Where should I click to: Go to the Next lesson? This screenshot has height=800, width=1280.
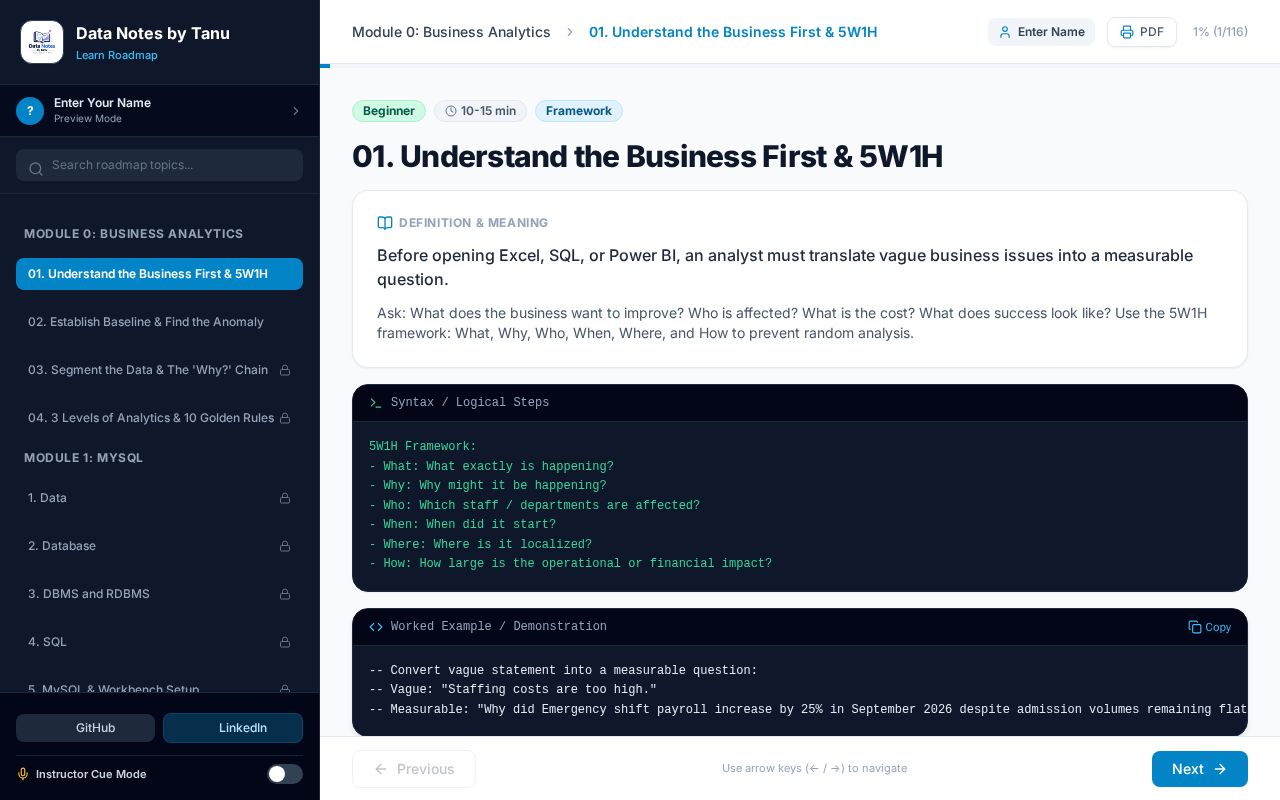click(1200, 769)
